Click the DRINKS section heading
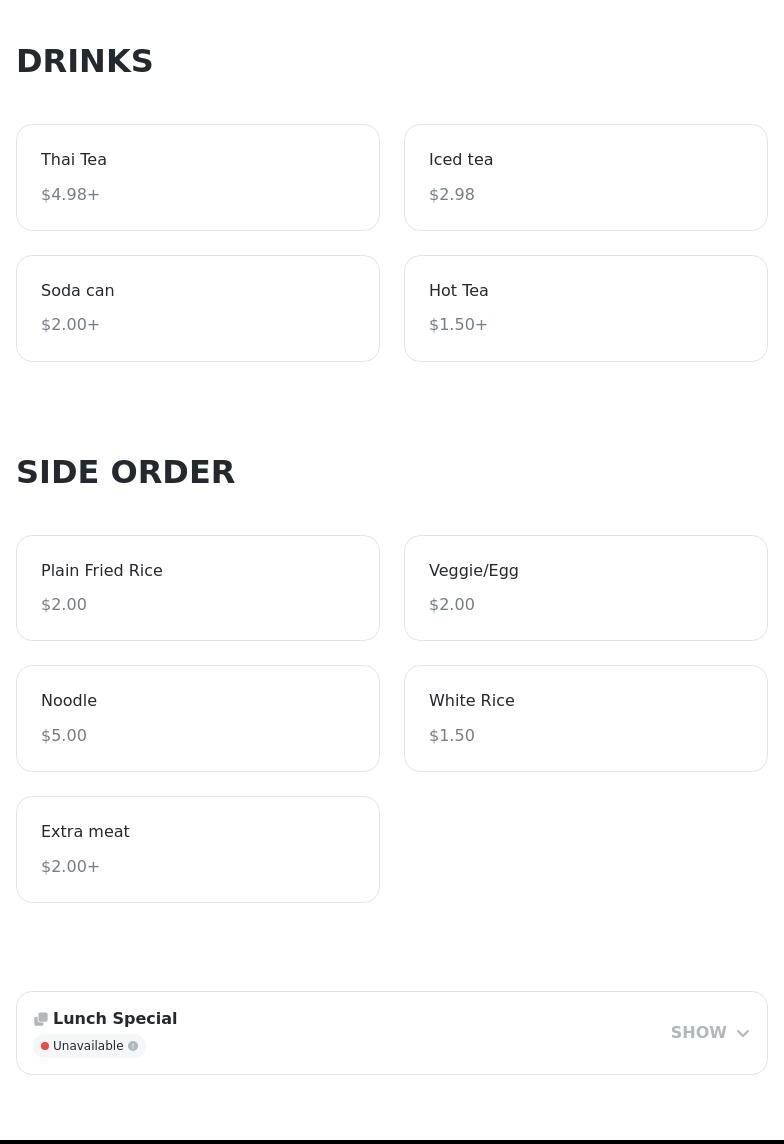 (x=85, y=61)
